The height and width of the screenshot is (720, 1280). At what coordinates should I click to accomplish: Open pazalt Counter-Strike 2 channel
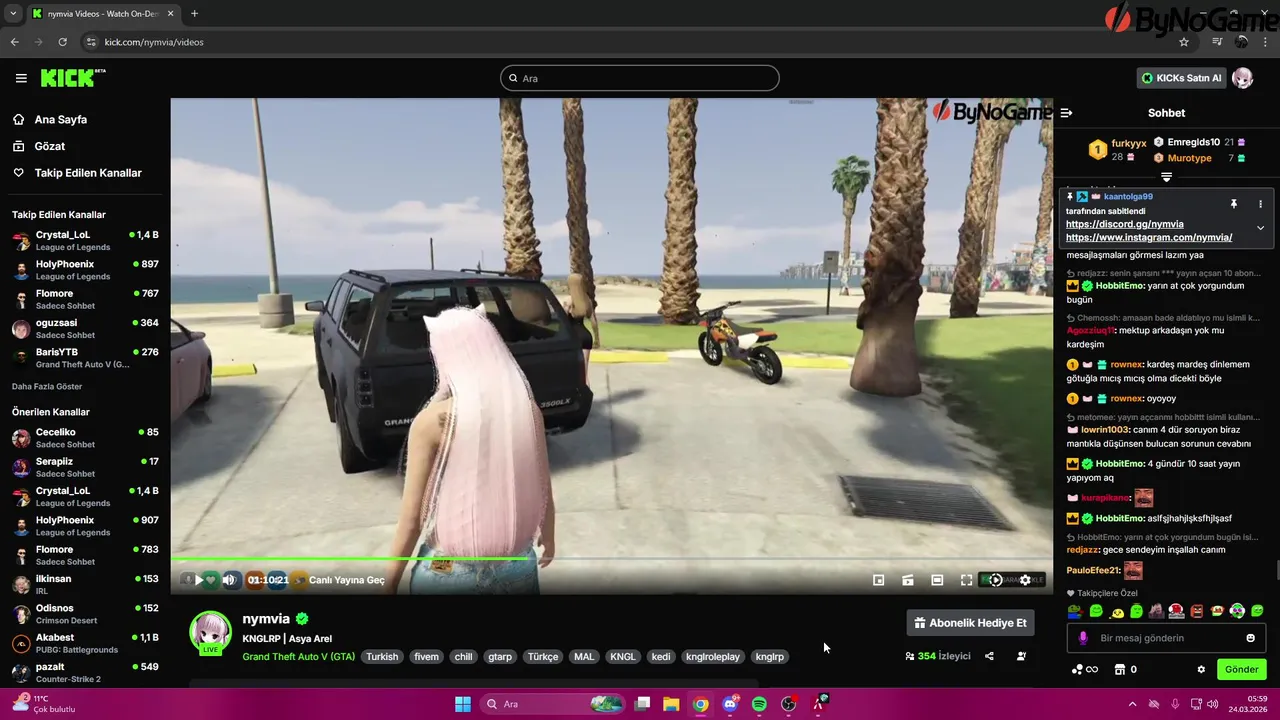(85, 672)
